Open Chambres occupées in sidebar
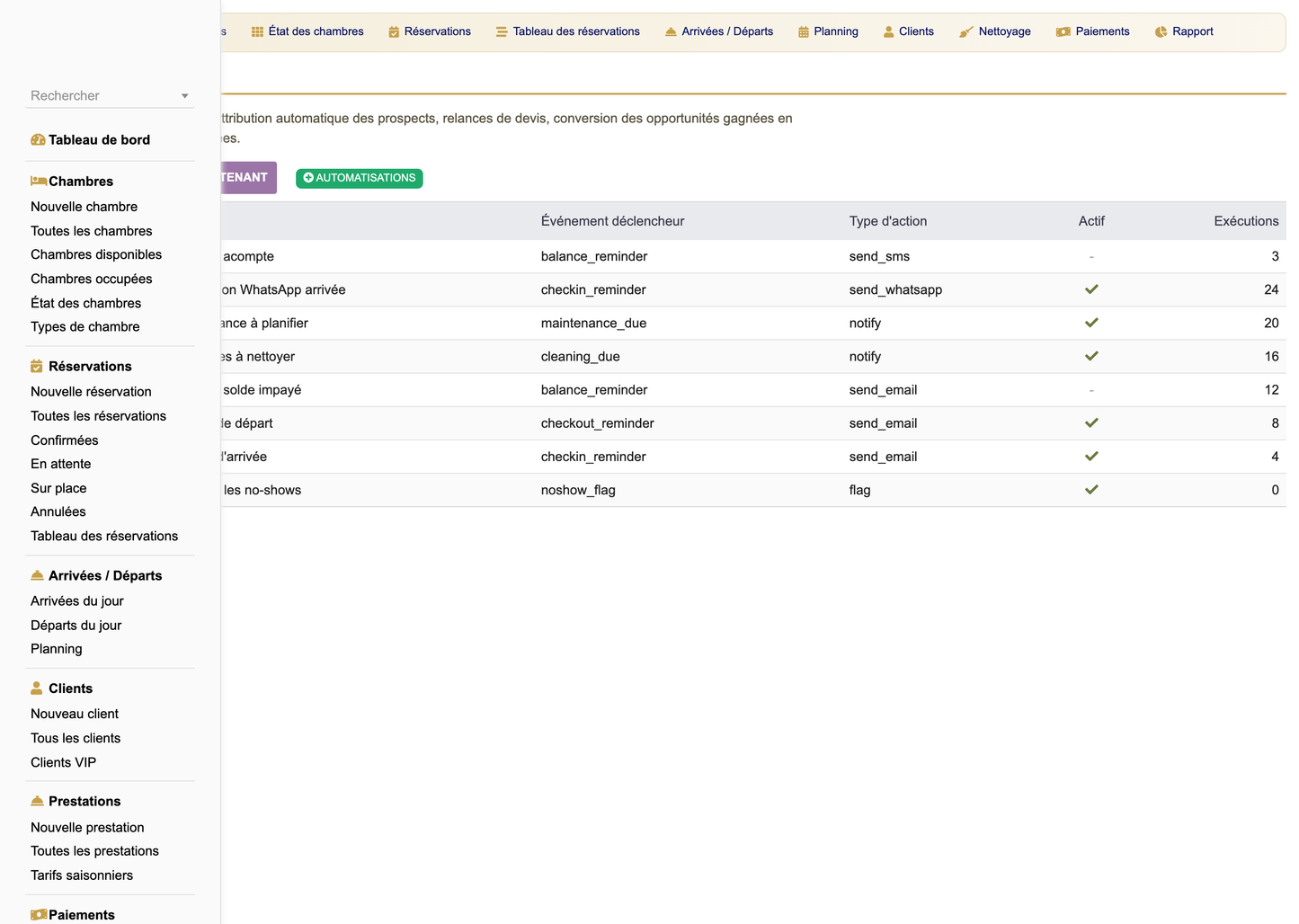 click(92, 279)
